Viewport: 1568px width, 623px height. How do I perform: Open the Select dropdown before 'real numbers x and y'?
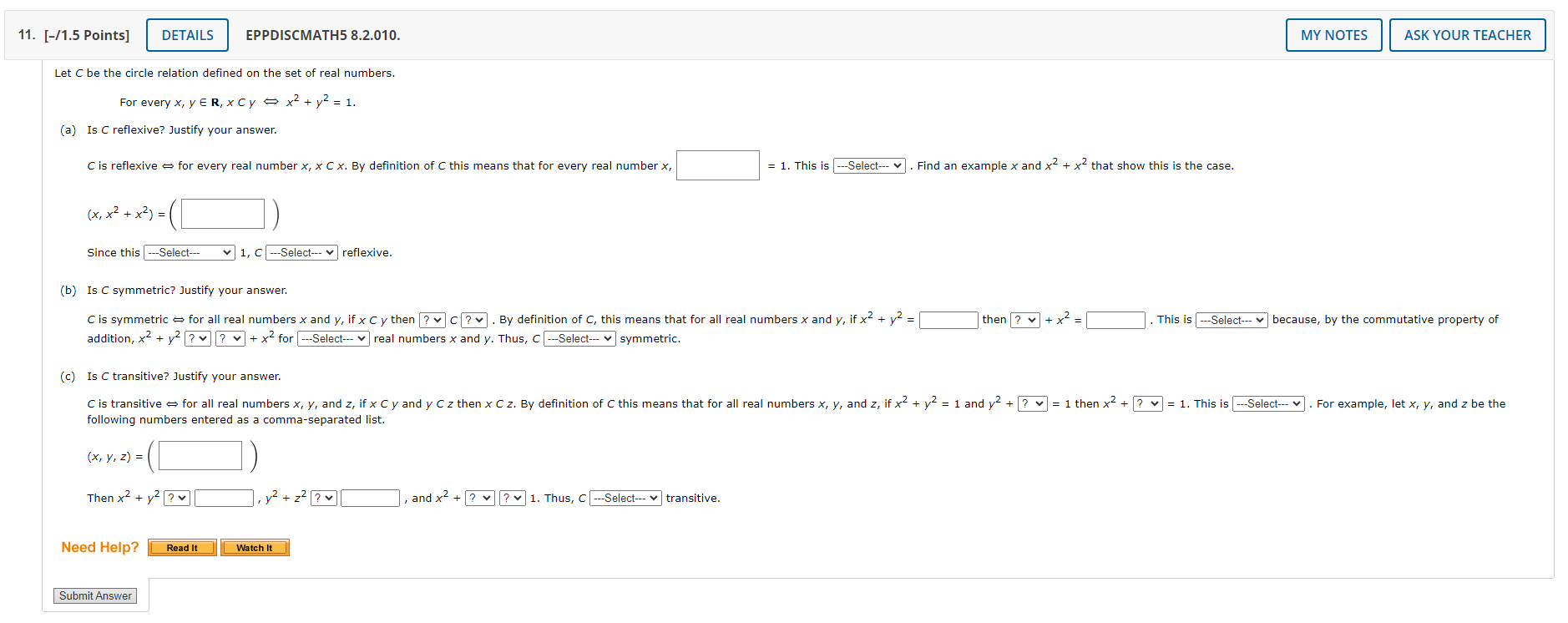point(332,338)
